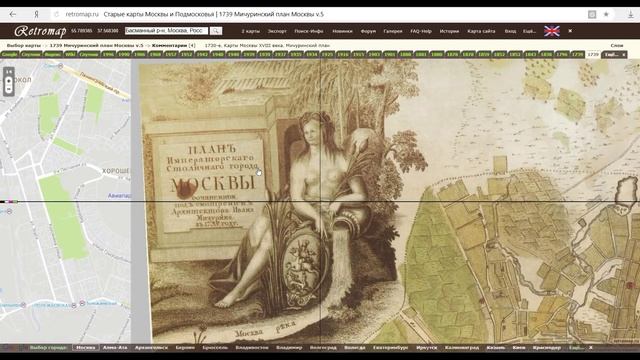640x360 pixels.
Task: Click the Yandex 'Я' browser icon
Action: pyautogui.click(x=36, y=14)
